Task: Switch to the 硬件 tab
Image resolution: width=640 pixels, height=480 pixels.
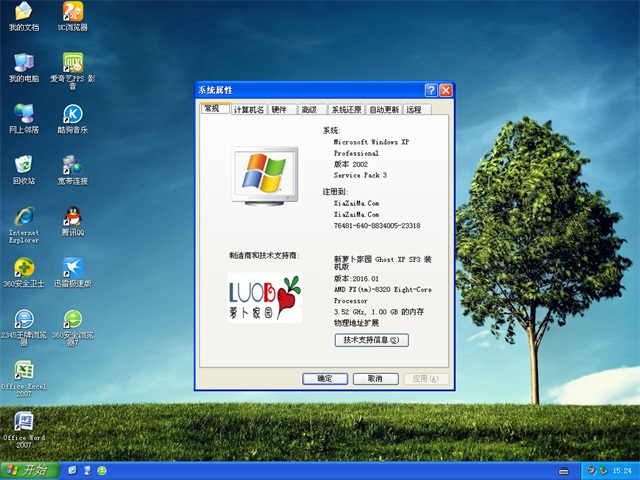Action: [279, 110]
